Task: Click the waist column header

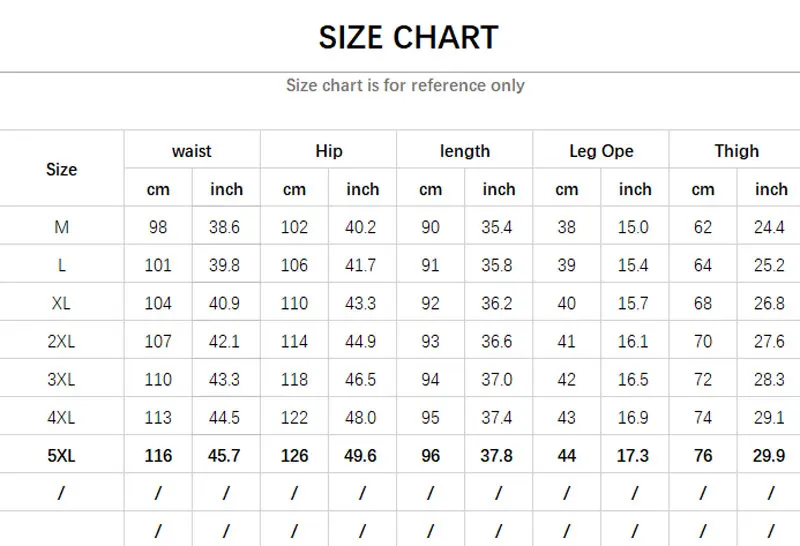Action: [192, 151]
